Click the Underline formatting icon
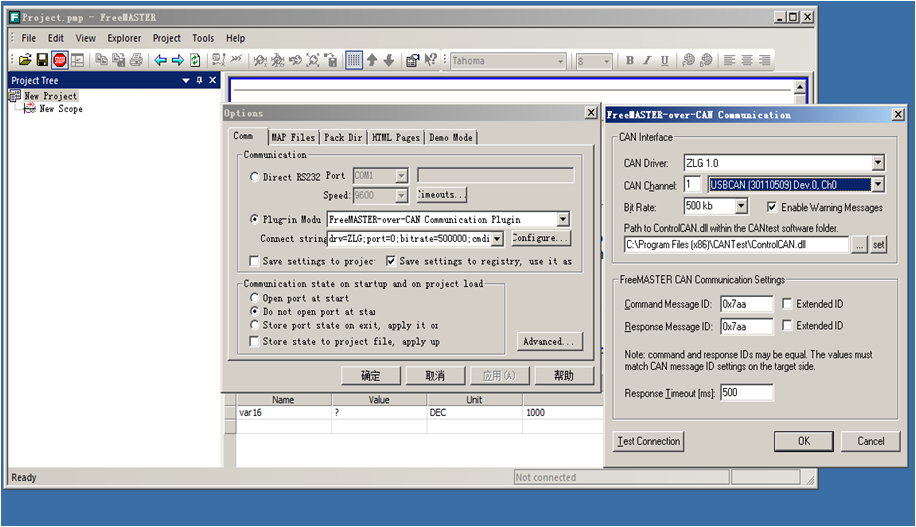 click(664, 60)
